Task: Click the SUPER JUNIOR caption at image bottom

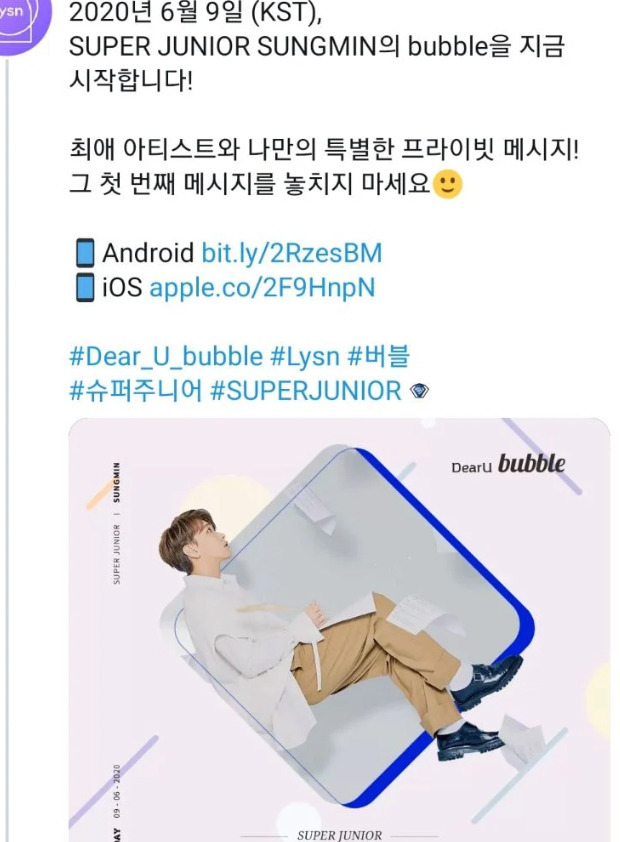Action: [x=339, y=835]
